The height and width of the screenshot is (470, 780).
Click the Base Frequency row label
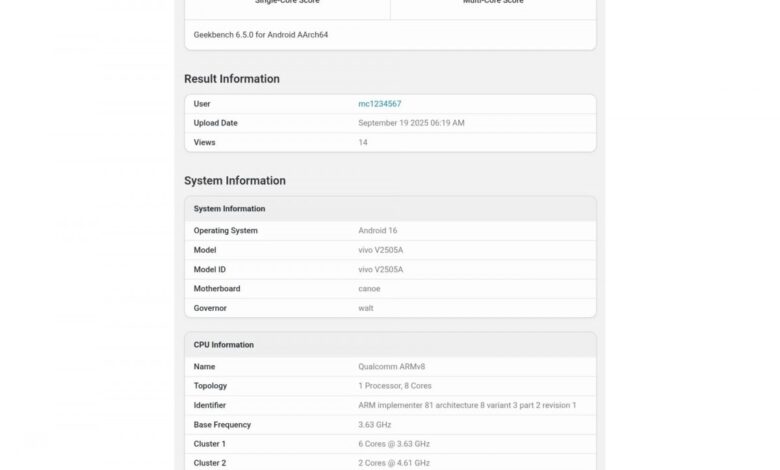(222, 425)
